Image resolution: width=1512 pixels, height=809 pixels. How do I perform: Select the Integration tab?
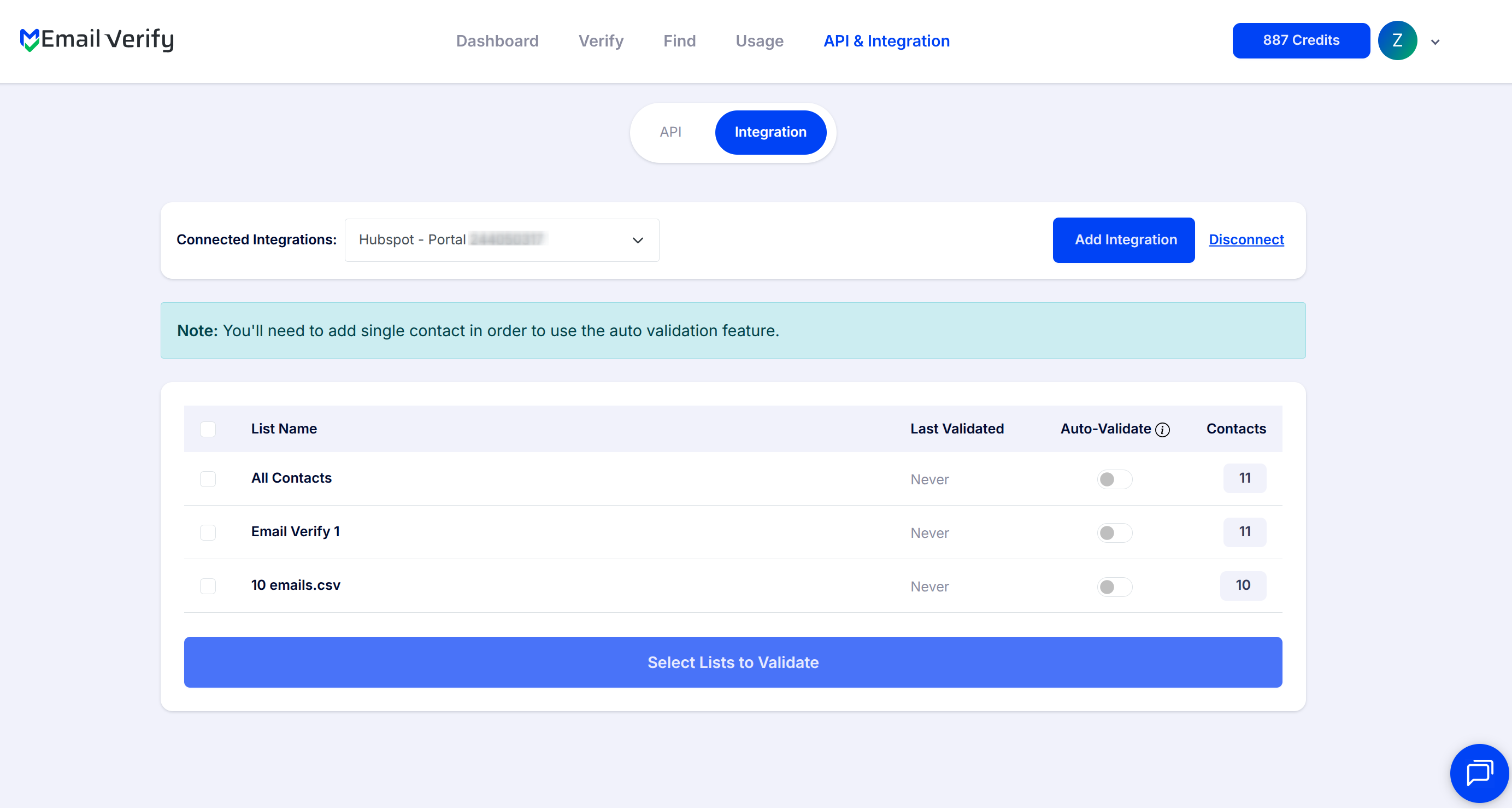(x=770, y=132)
